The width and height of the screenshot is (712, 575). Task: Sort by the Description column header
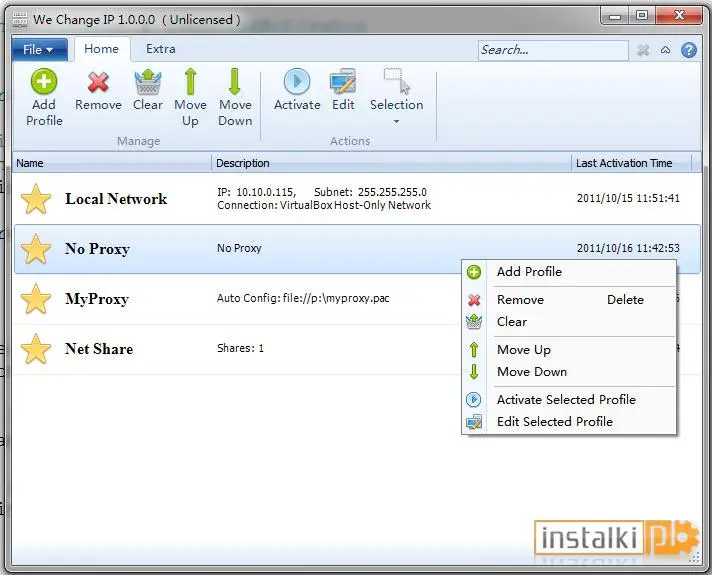[x=391, y=163]
